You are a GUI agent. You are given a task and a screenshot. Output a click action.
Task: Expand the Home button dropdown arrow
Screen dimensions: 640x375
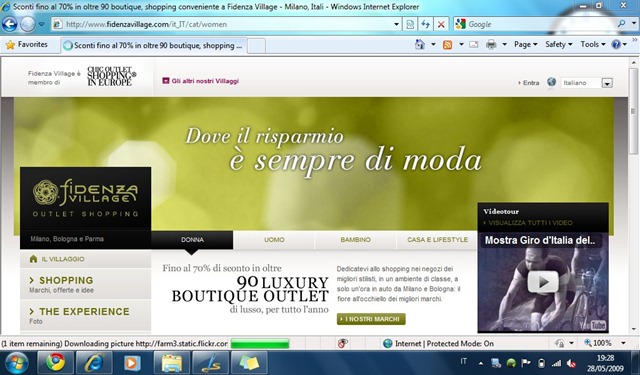(433, 44)
